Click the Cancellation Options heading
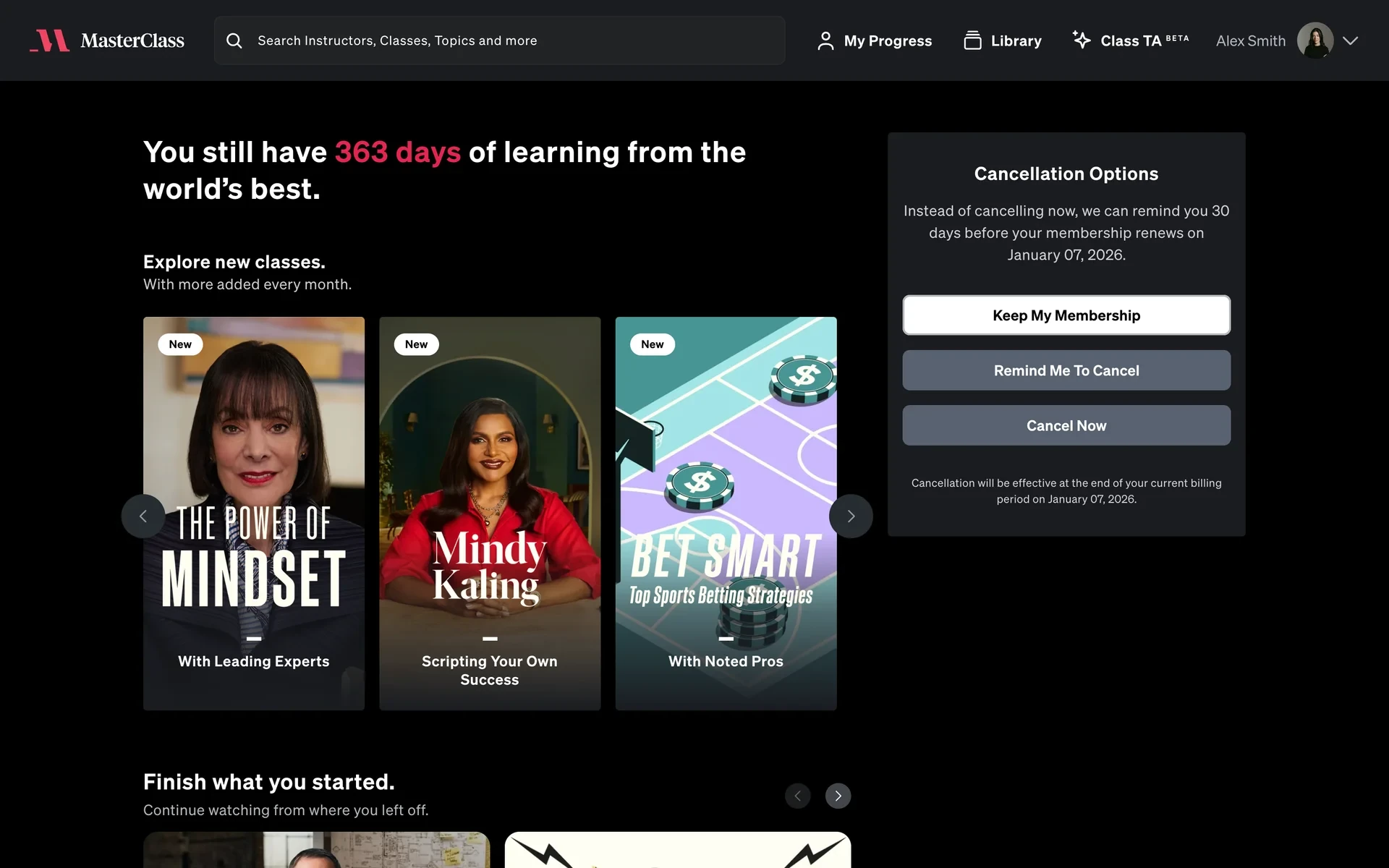The height and width of the screenshot is (868, 1389). pyautogui.click(x=1066, y=174)
